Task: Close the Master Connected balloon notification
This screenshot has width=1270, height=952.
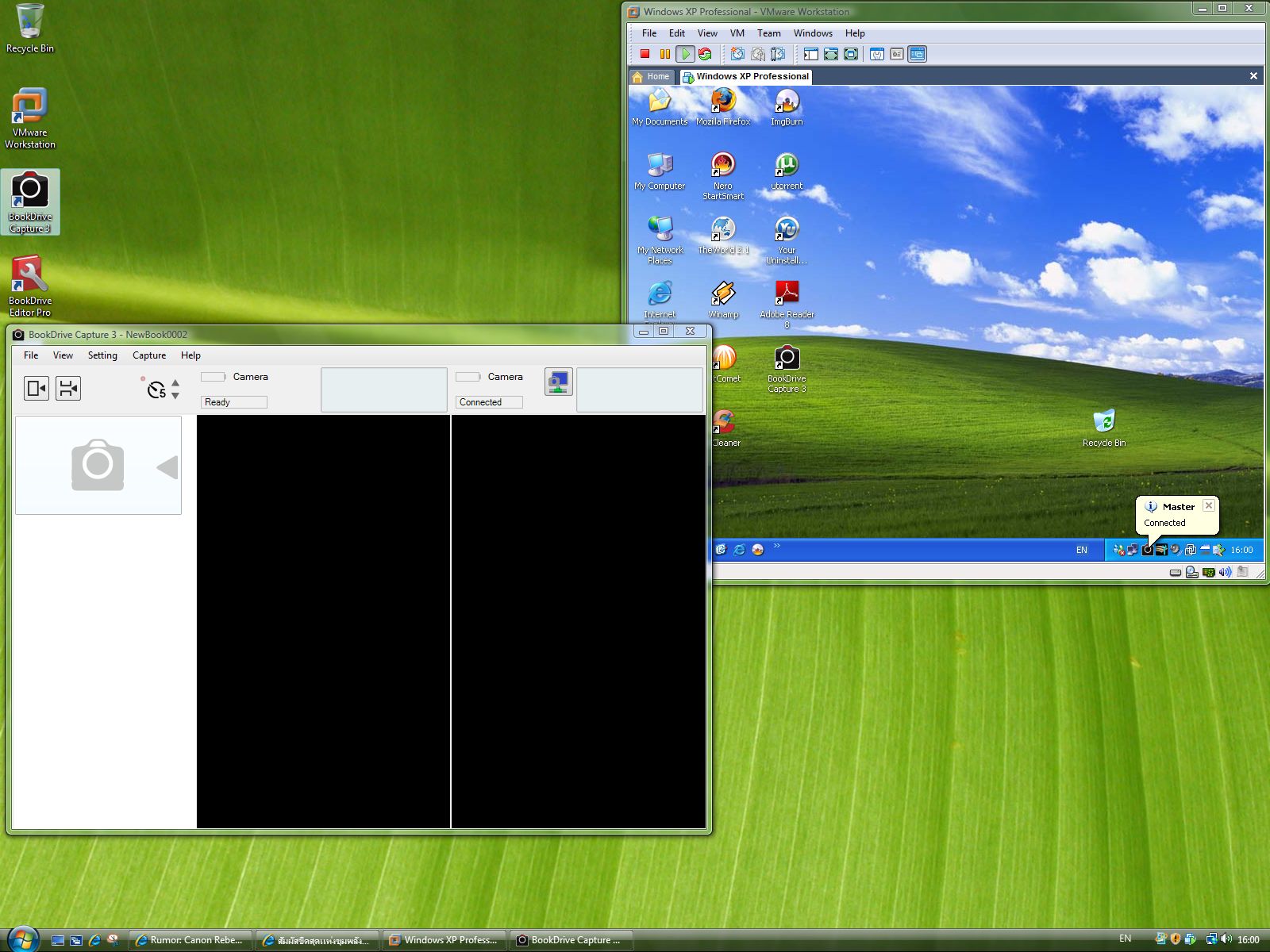Action: coord(1208,505)
